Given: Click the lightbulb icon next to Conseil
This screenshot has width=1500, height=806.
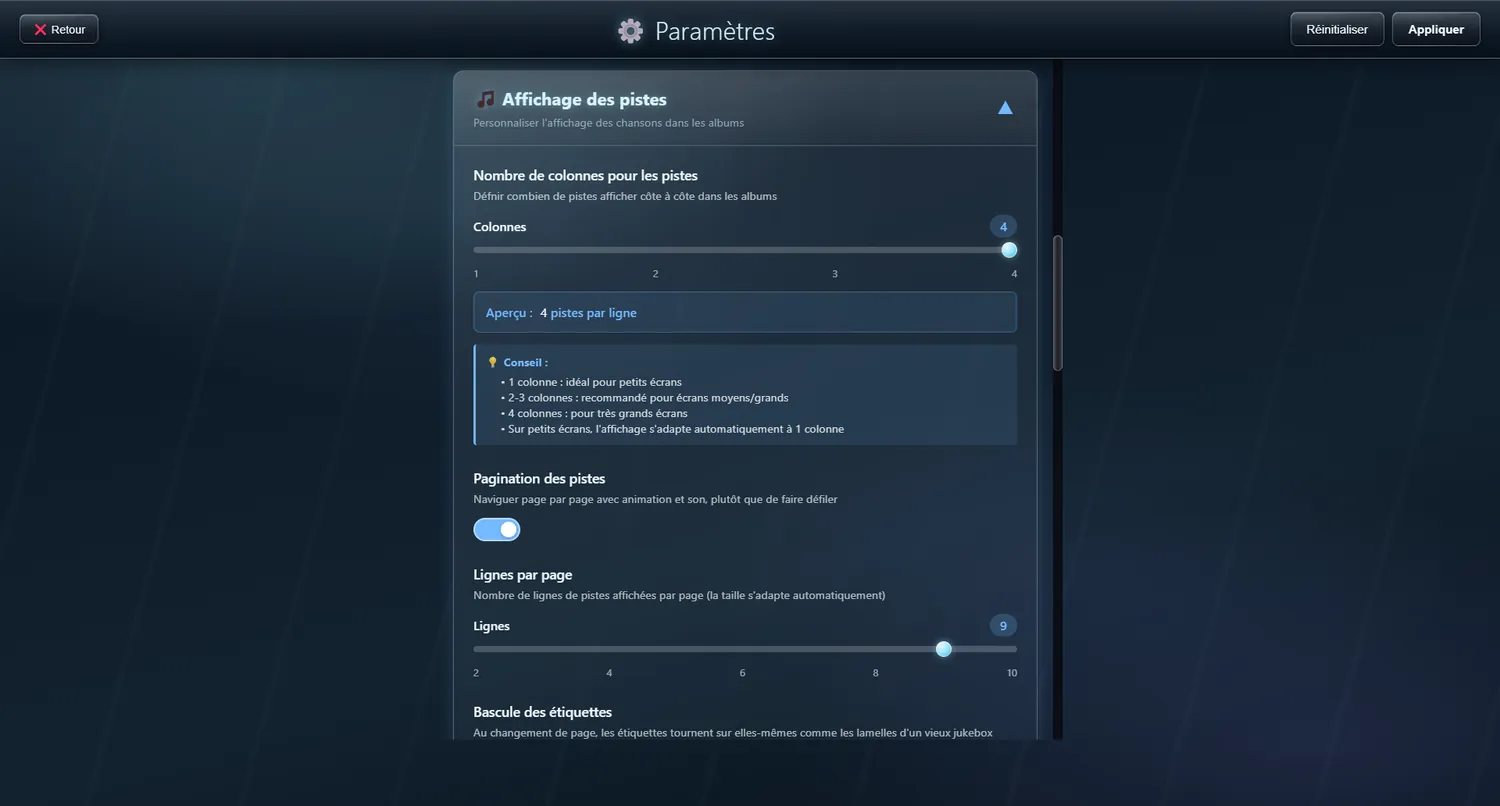Looking at the screenshot, I should pyautogui.click(x=492, y=362).
